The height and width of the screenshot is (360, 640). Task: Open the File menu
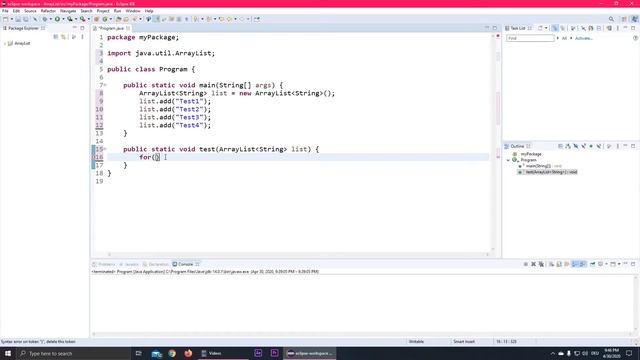click(5, 11)
